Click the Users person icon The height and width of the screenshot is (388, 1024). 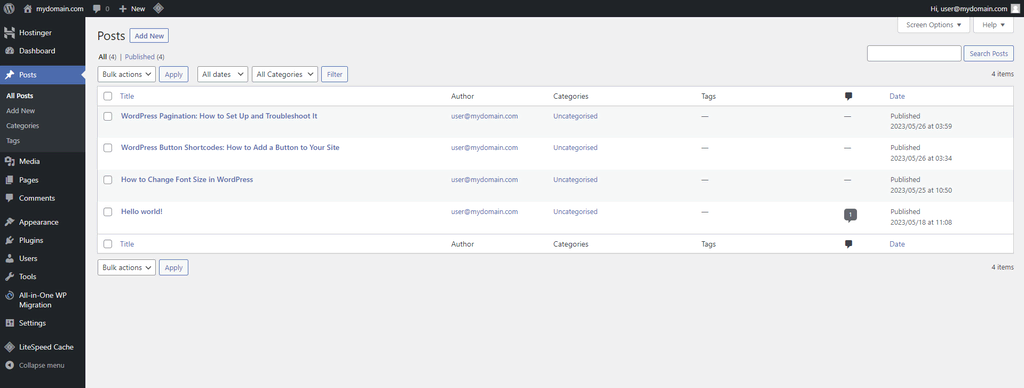click(9, 259)
